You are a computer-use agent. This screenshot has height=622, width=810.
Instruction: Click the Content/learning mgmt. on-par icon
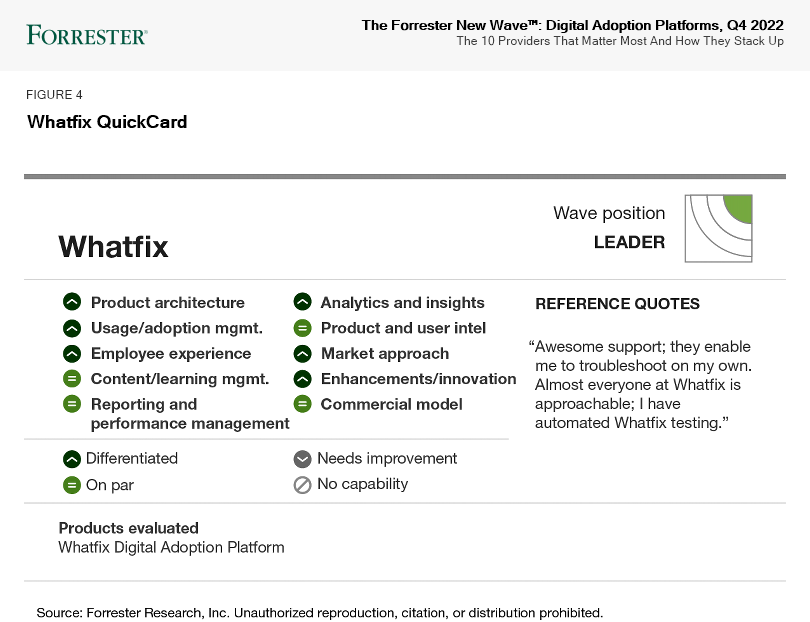[72, 379]
